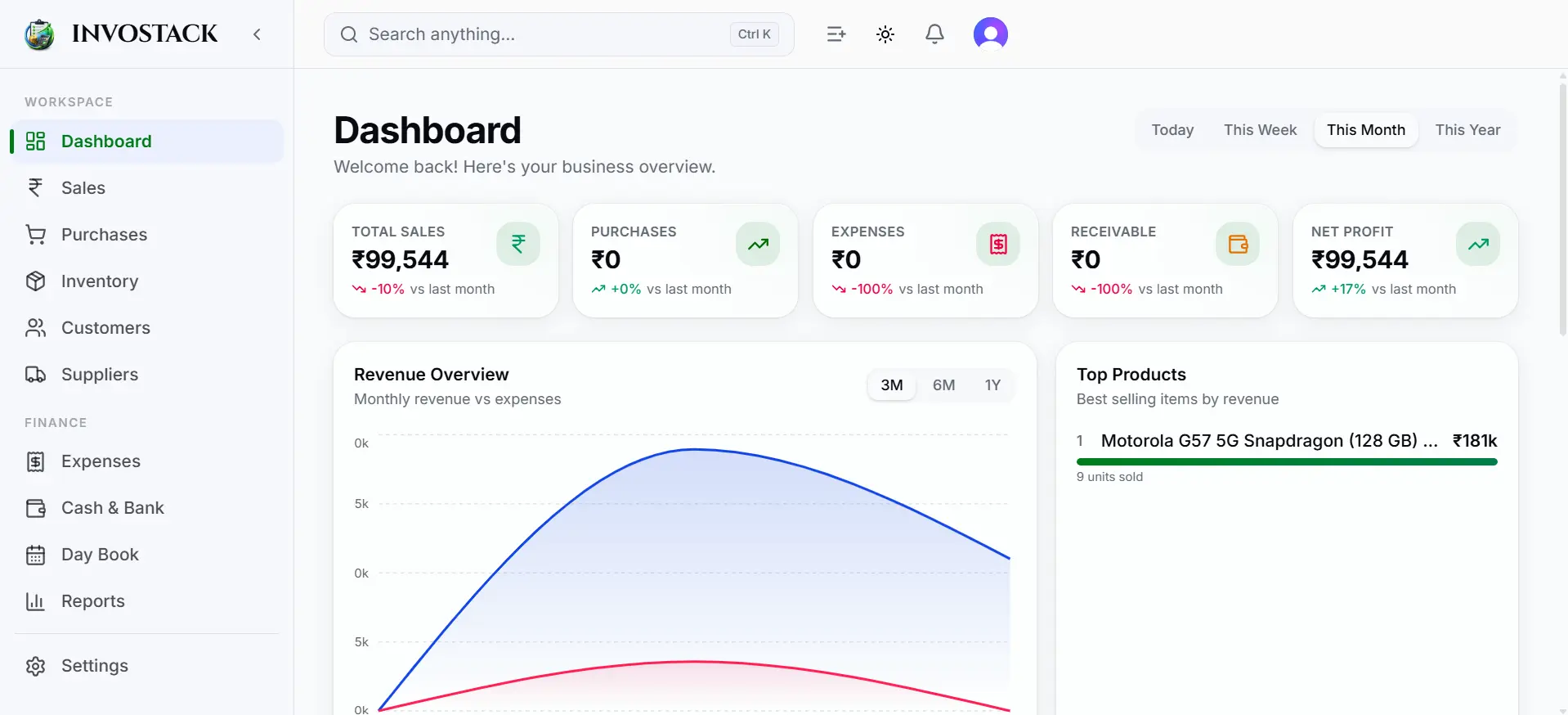
Task: Click the Net Profit trending-up icon
Action: pyautogui.click(x=1478, y=244)
